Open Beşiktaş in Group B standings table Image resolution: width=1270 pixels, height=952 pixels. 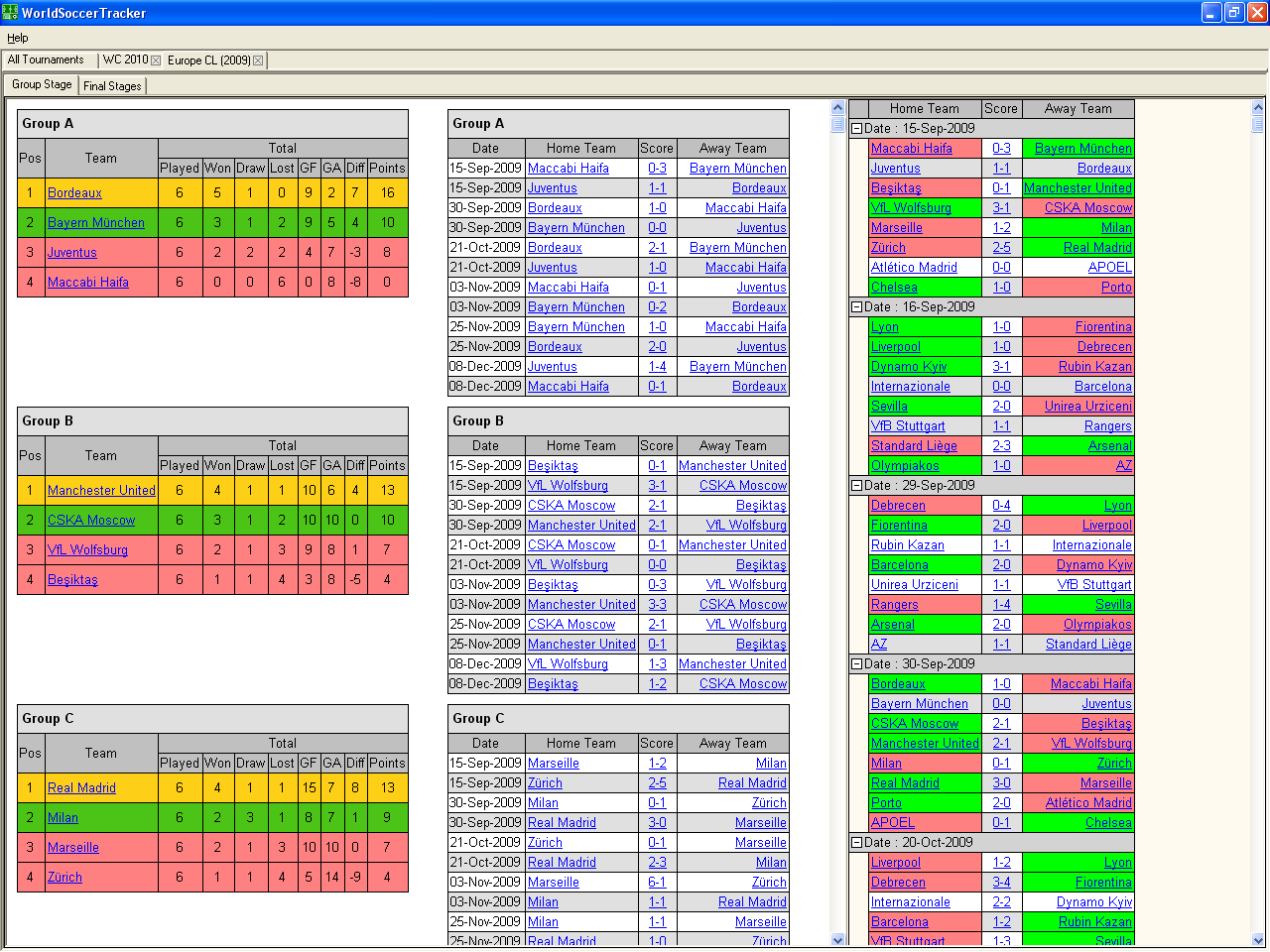point(73,580)
